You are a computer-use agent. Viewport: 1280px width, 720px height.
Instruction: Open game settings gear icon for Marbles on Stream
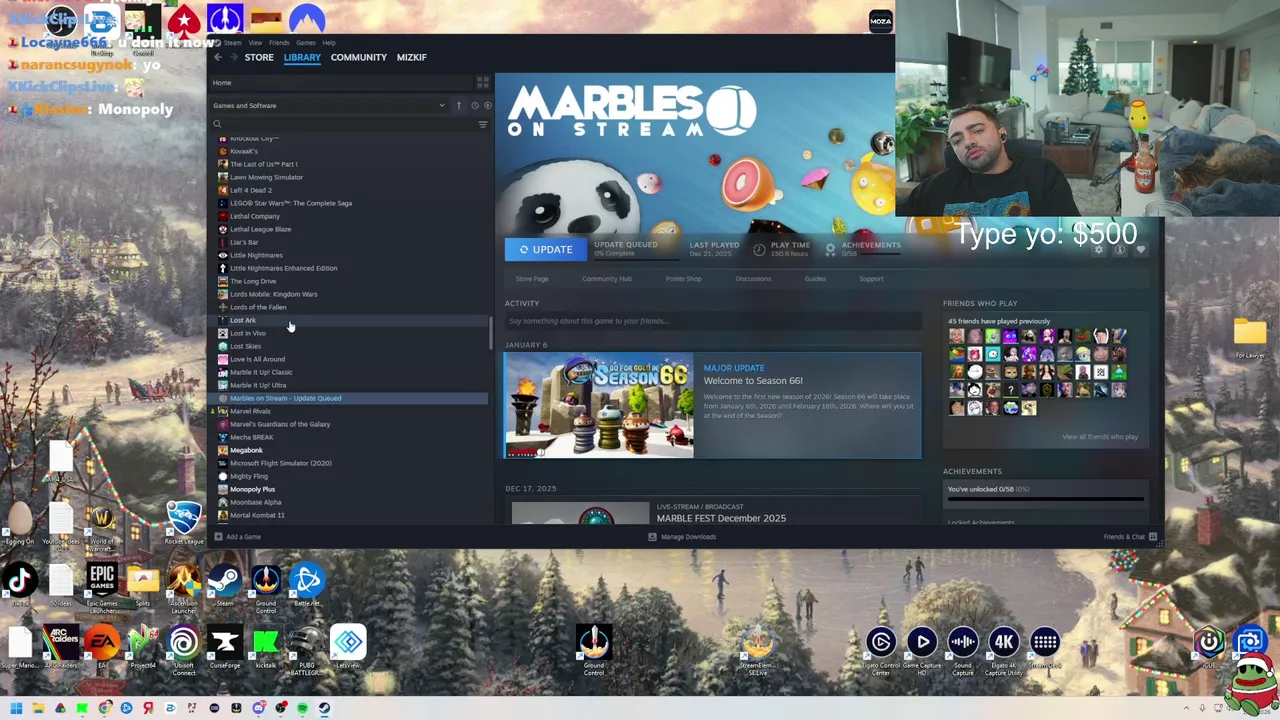1099,249
